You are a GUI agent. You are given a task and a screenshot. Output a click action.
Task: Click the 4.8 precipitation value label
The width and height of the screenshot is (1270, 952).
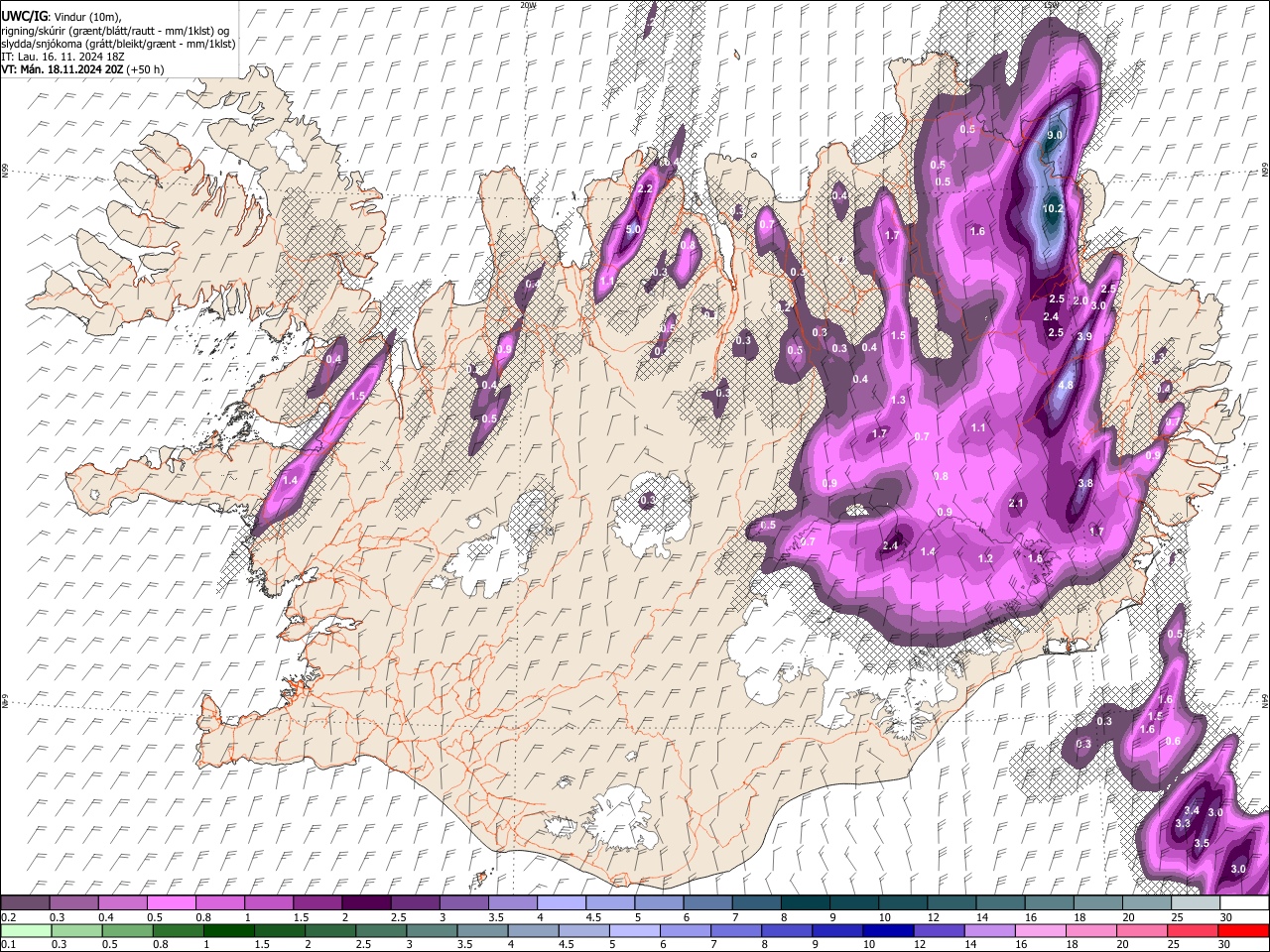coord(1067,385)
